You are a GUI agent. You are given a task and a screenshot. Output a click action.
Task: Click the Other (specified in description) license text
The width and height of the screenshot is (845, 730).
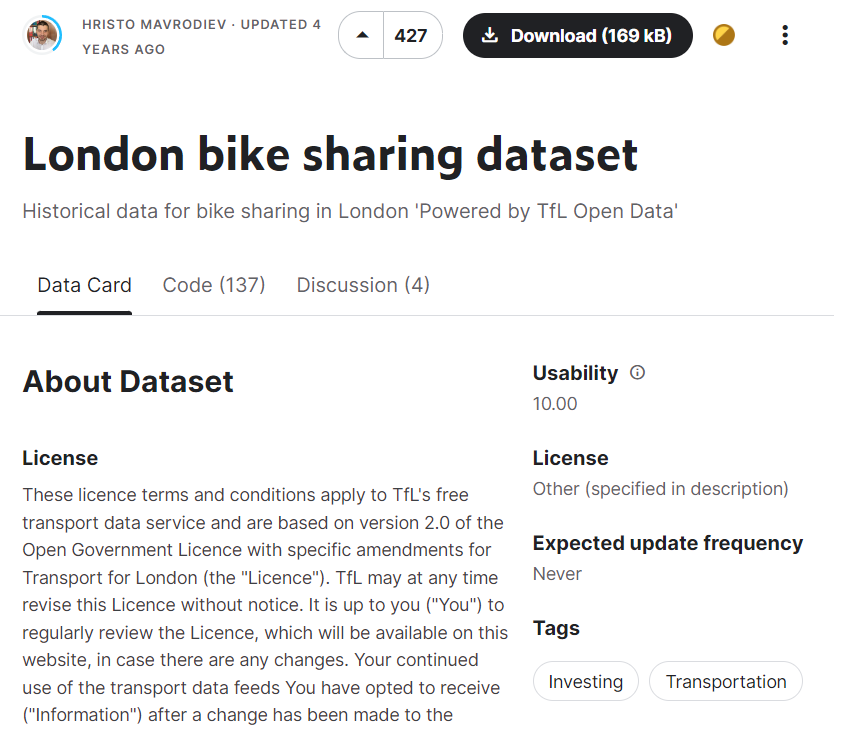pyautogui.click(x=661, y=489)
